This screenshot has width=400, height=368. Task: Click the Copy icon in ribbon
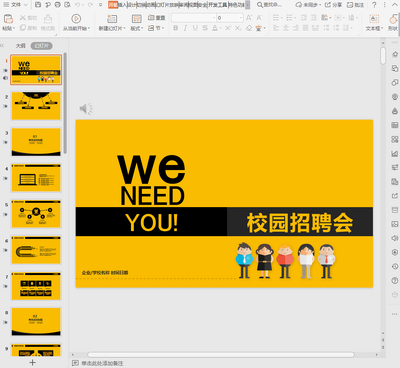[23, 28]
